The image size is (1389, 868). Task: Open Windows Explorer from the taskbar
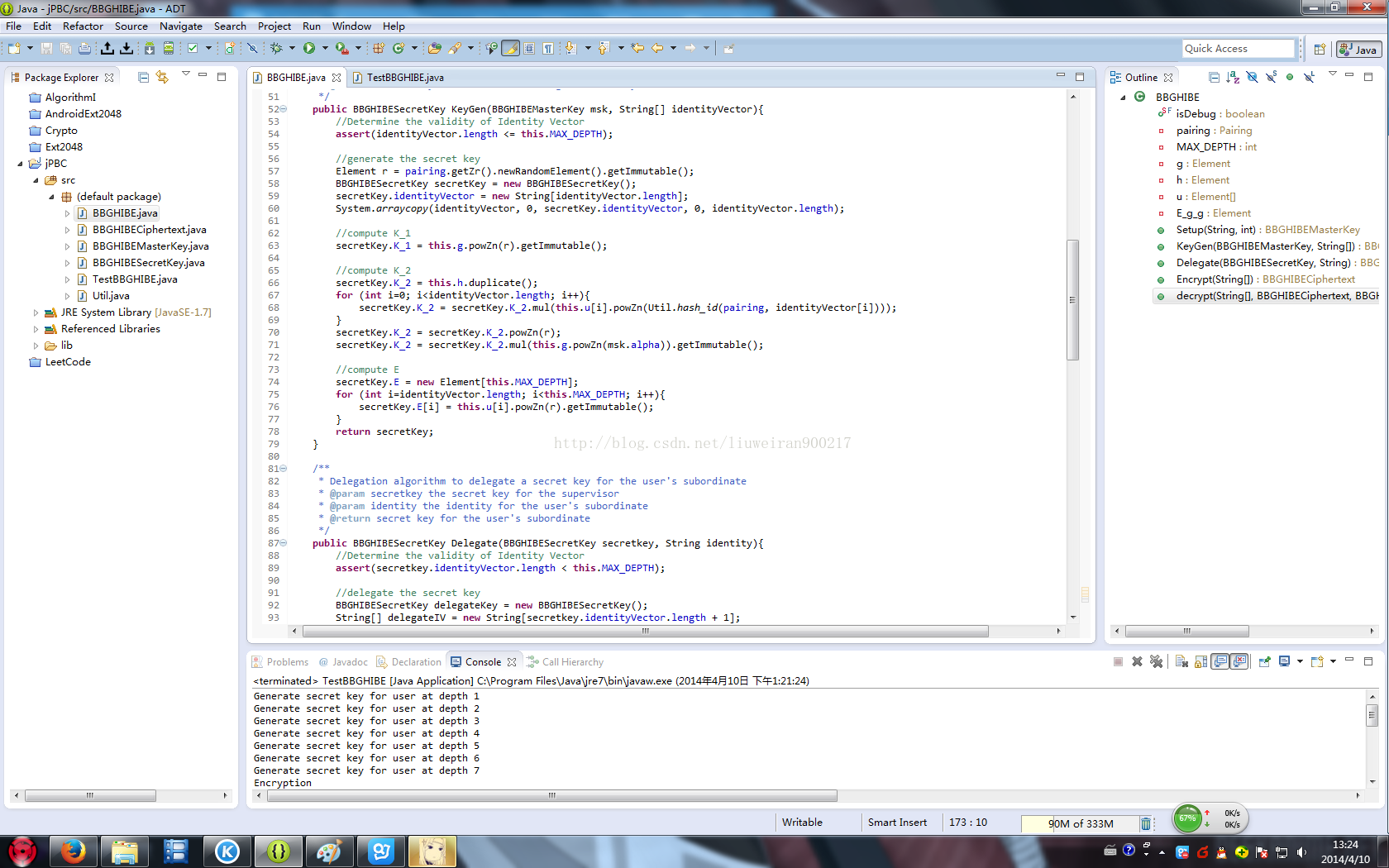click(x=125, y=851)
